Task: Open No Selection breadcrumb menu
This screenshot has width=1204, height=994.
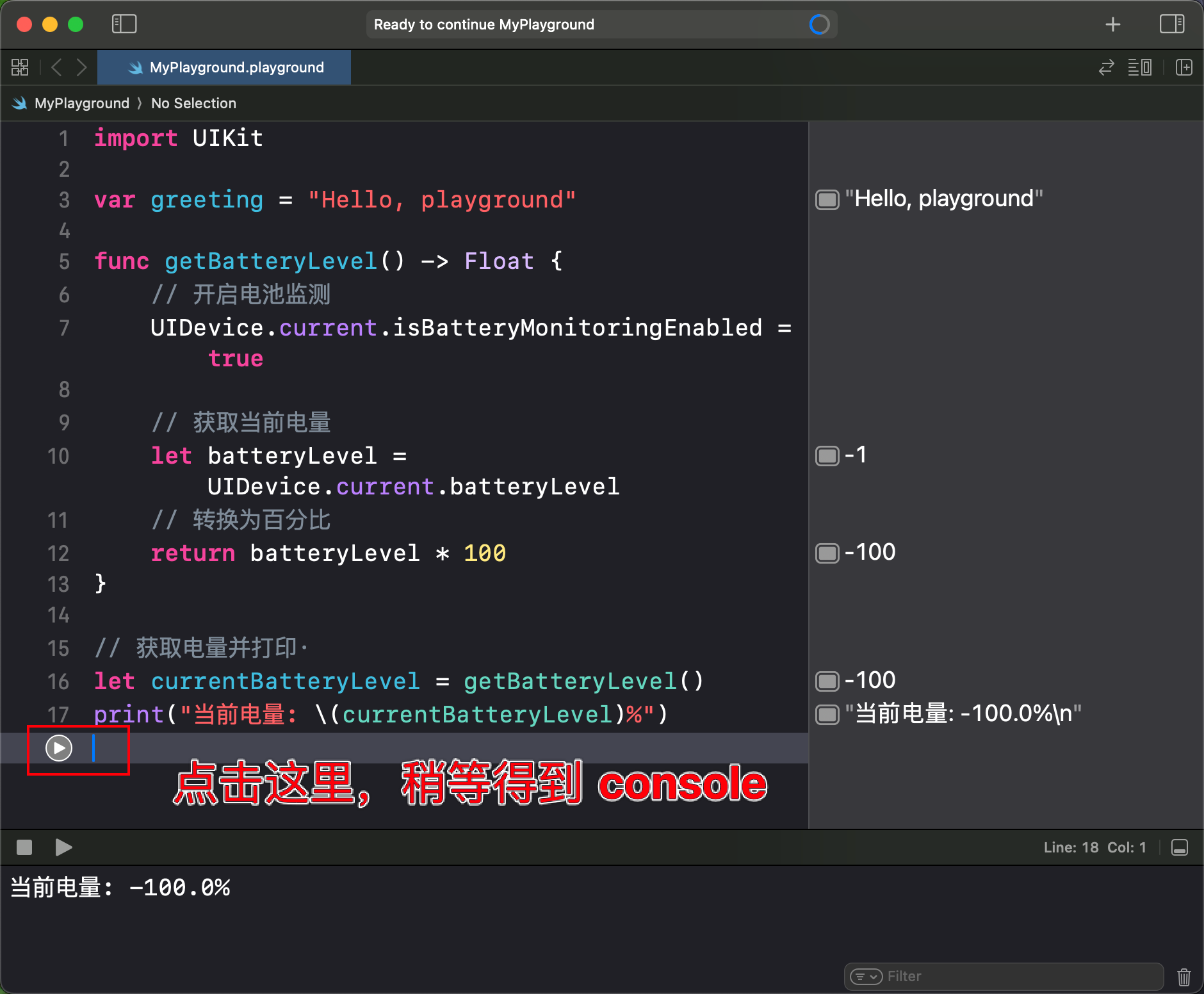Action: 193,103
